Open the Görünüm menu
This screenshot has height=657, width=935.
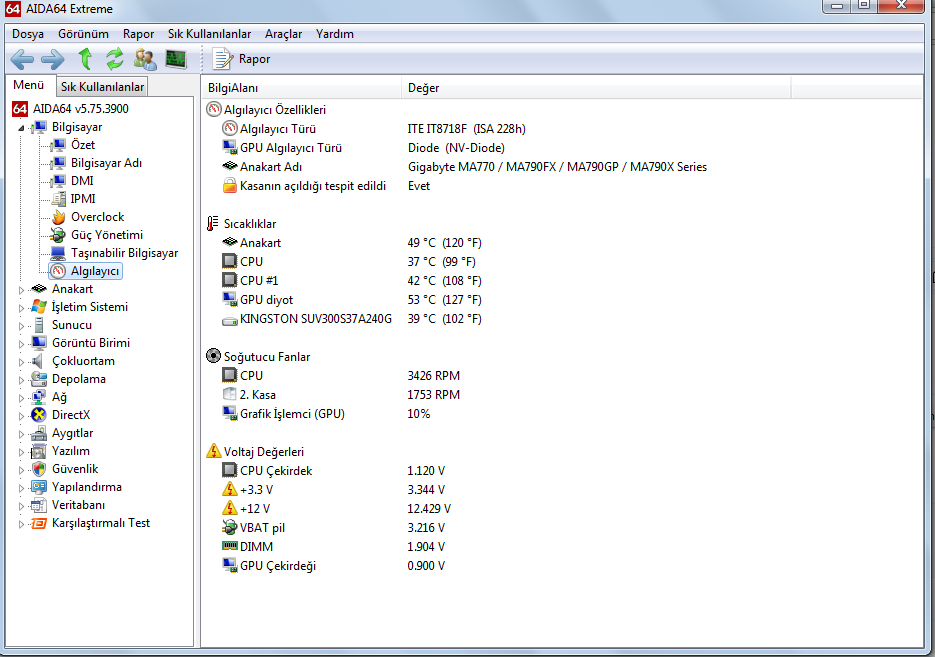click(83, 34)
